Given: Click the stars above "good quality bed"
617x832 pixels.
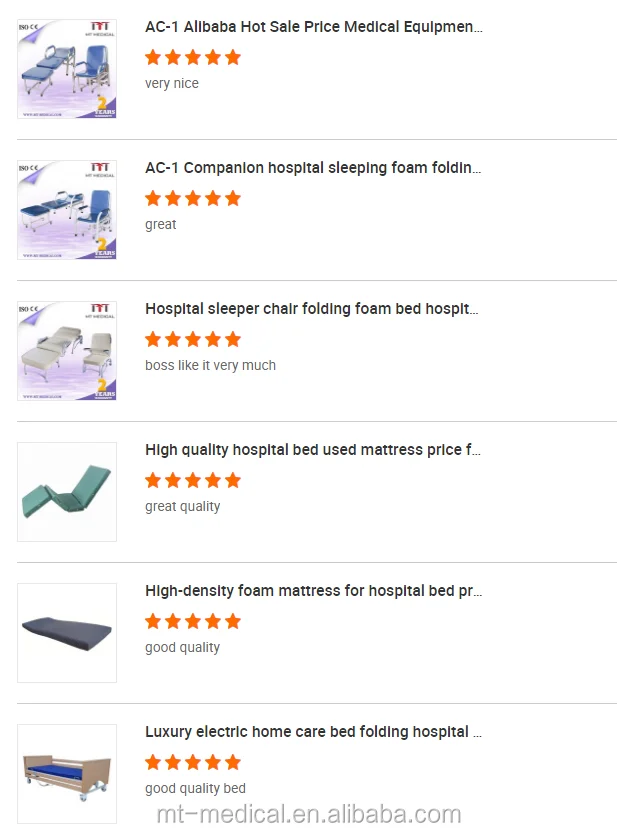Looking at the screenshot, I should tap(193, 762).
